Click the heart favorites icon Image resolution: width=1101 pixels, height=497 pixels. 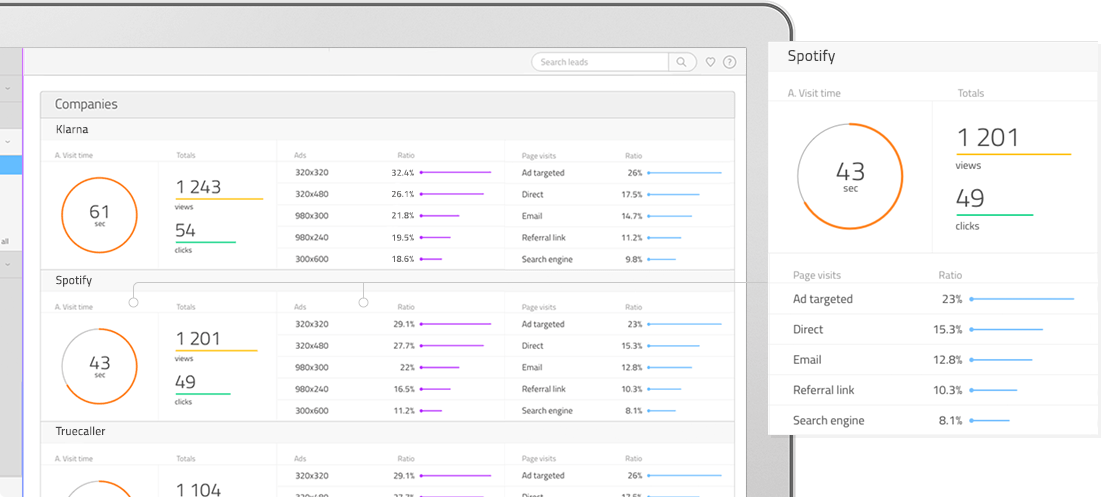click(710, 62)
